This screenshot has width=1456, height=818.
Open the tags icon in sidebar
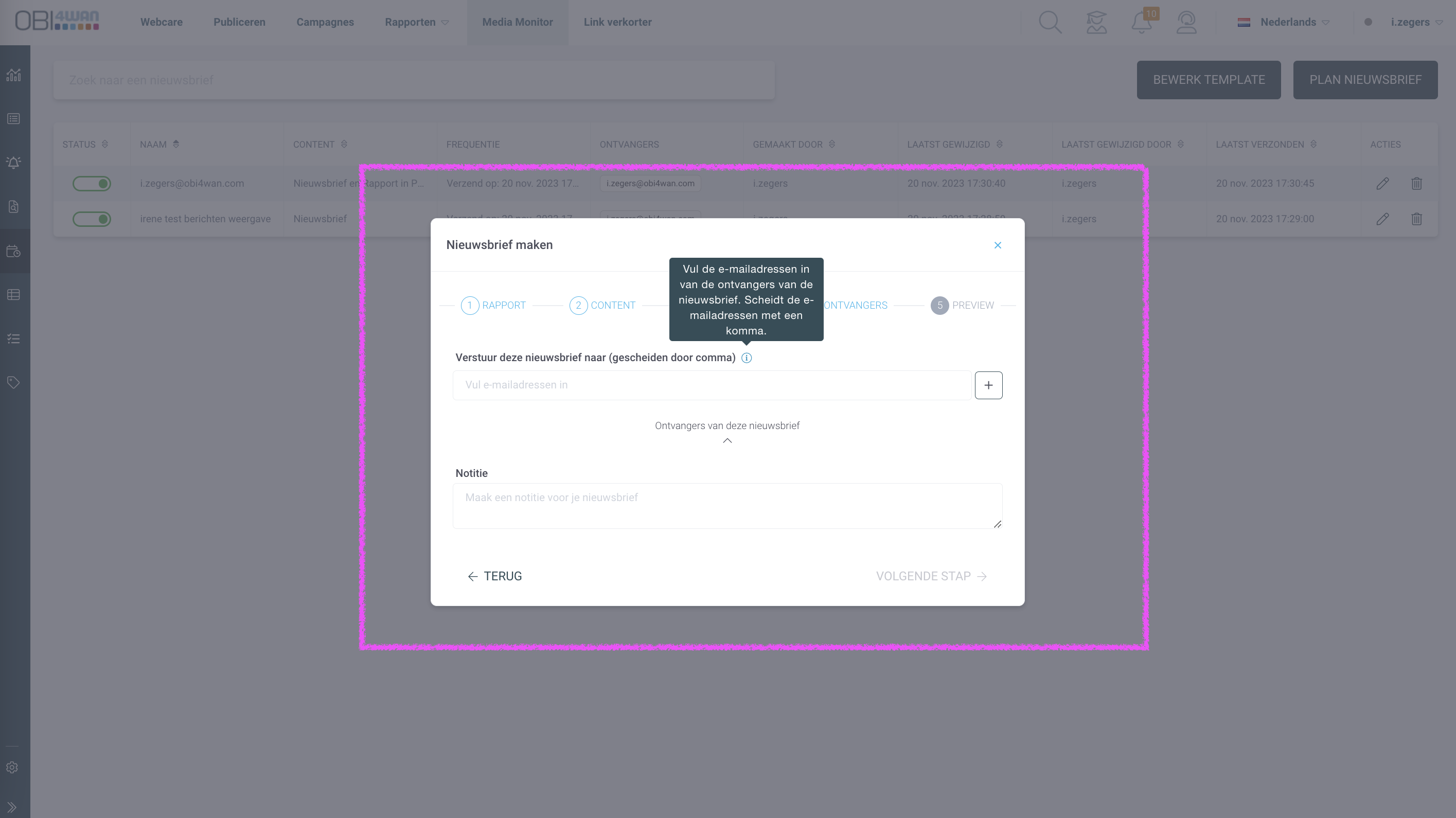[13, 383]
